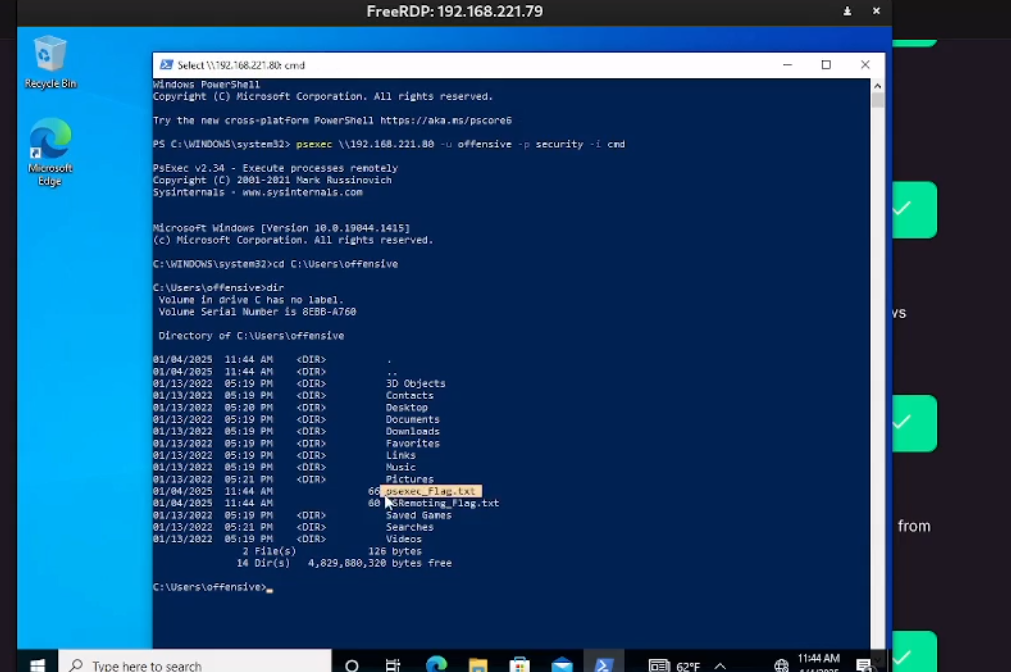Click the PowerShell icon in the cmd title bar

click(x=166, y=64)
